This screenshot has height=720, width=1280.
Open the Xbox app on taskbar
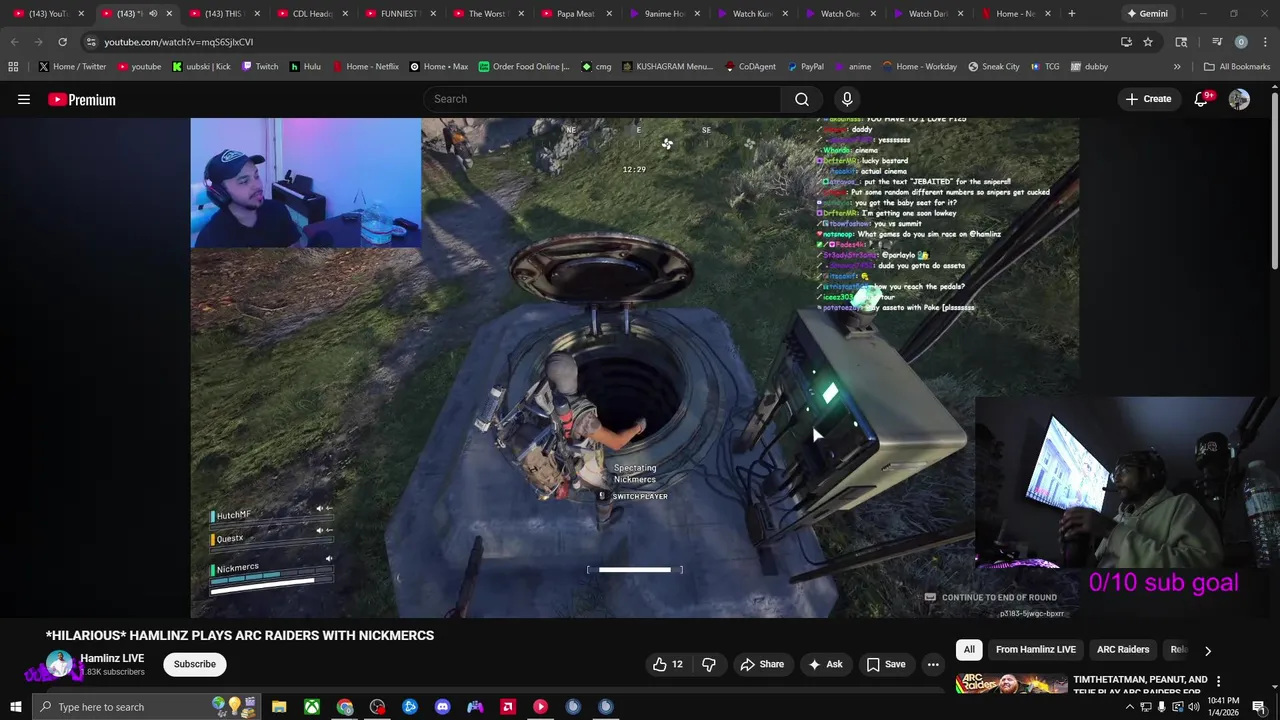pyautogui.click(x=312, y=707)
